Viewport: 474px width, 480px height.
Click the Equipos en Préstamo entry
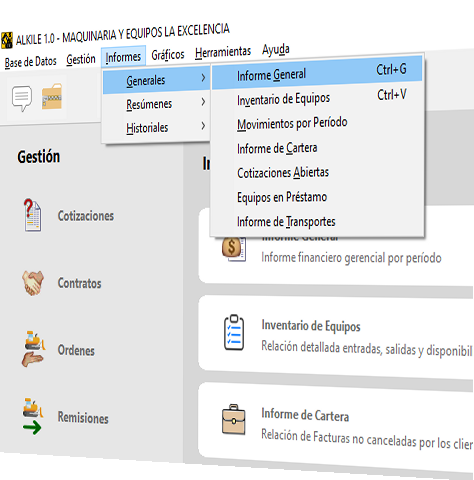coord(282,197)
